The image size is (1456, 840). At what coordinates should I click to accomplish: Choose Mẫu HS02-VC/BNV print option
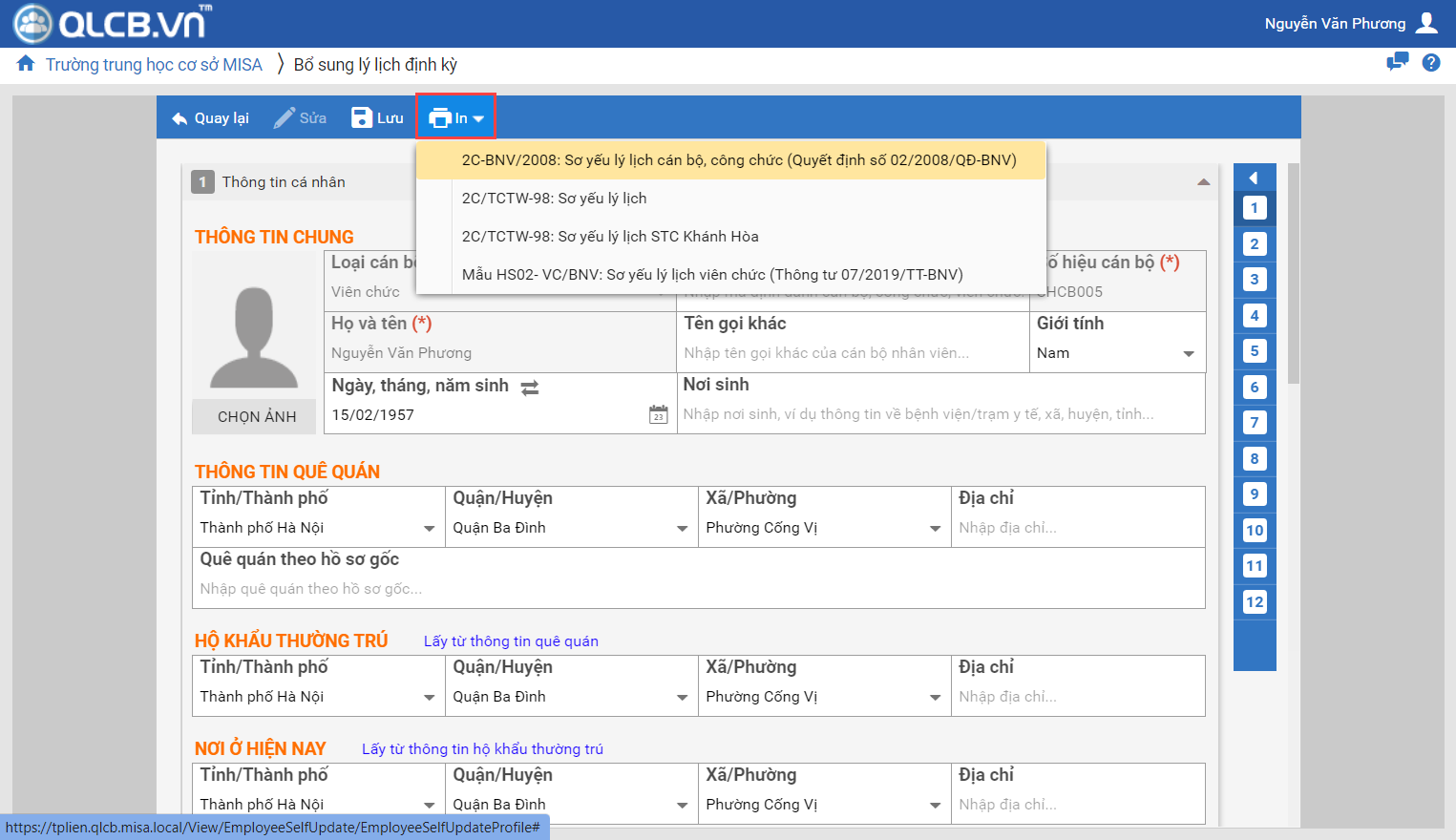[711, 275]
